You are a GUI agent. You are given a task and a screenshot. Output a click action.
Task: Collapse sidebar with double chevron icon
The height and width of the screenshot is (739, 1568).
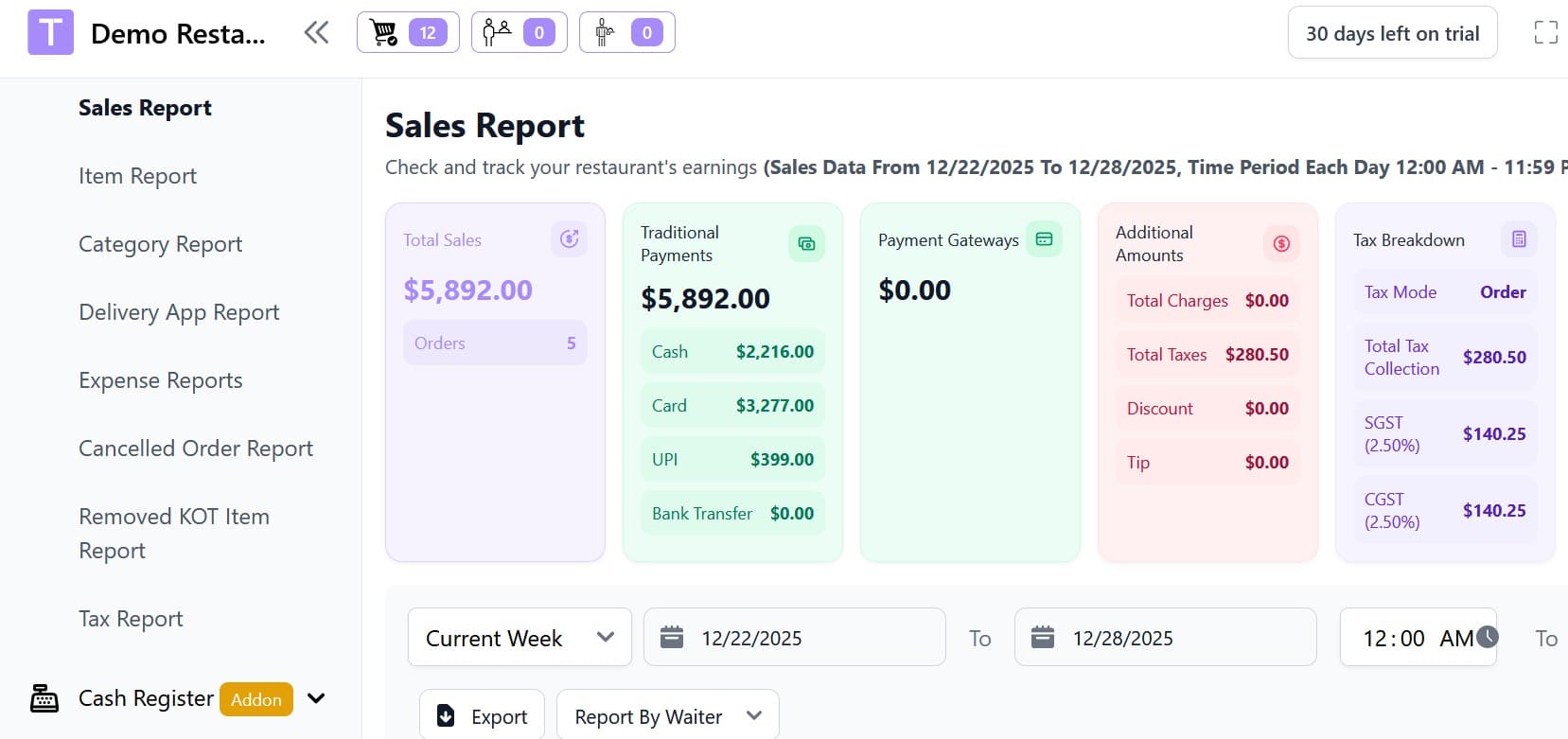pyautogui.click(x=316, y=33)
